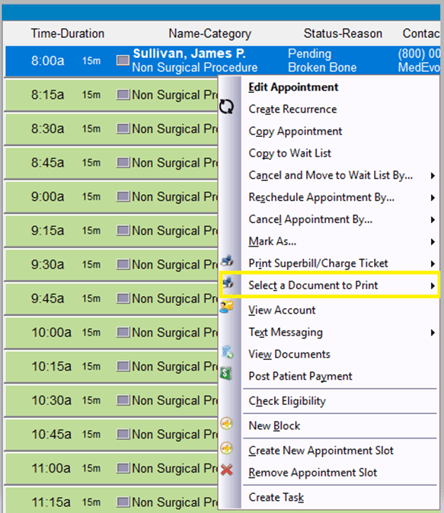Click the New Block plus icon

tap(227, 424)
